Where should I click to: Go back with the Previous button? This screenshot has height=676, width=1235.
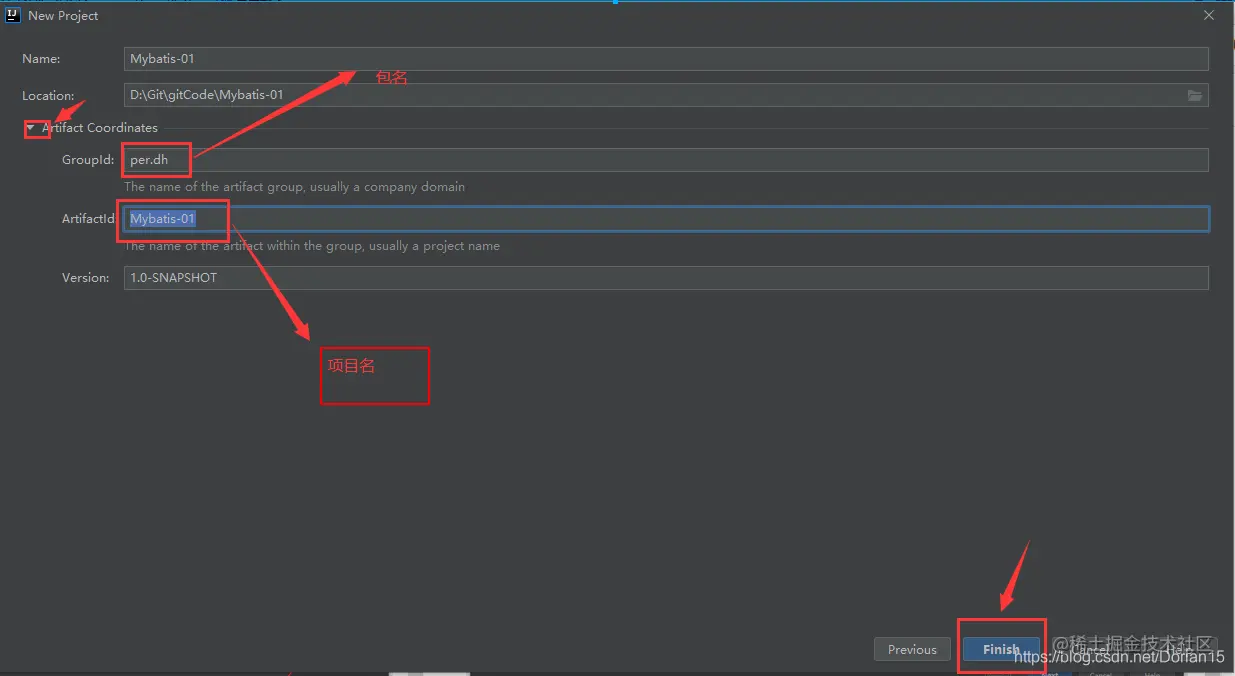point(912,649)
